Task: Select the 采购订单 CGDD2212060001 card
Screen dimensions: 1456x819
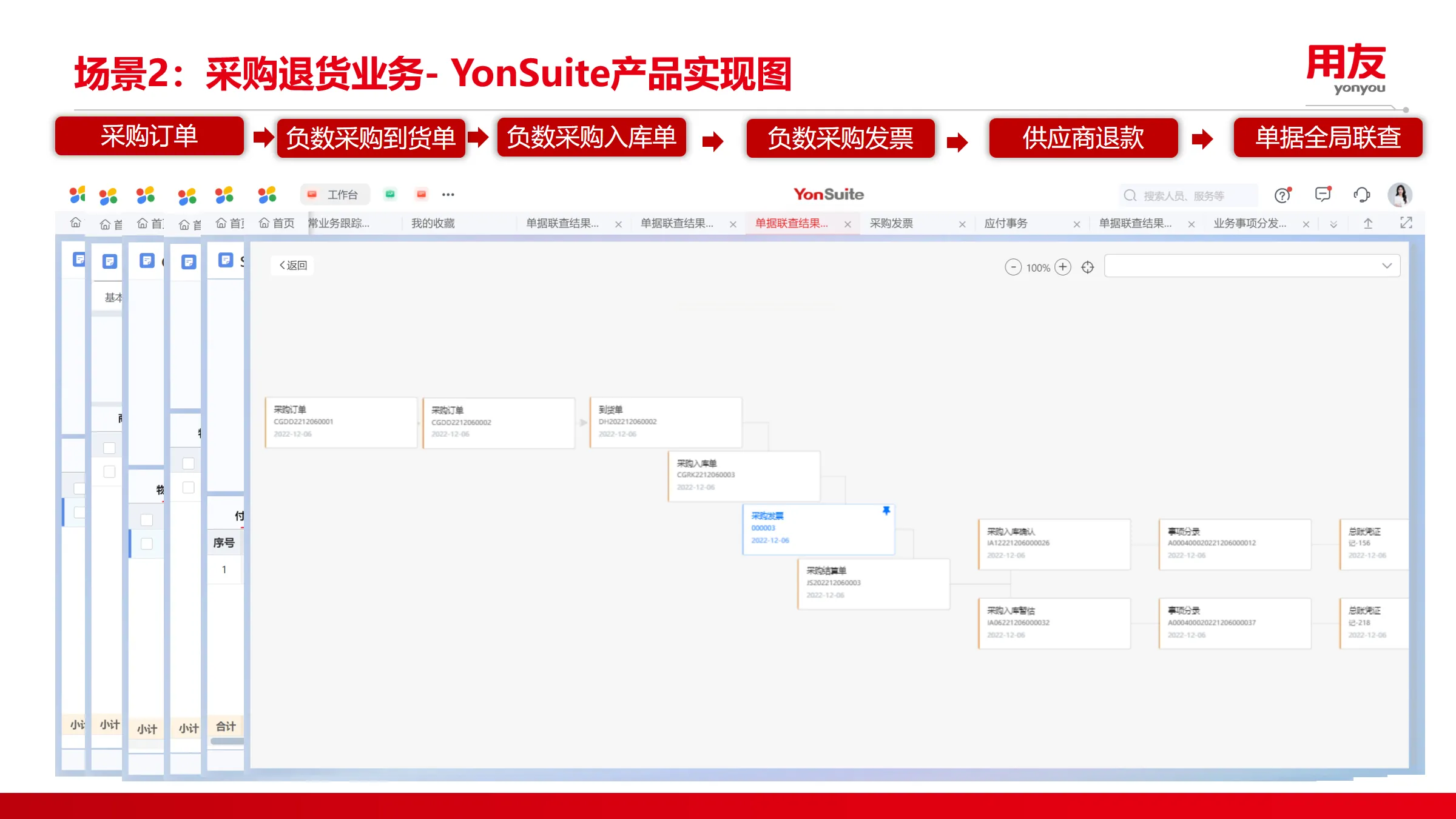Action: click(341, 422)
